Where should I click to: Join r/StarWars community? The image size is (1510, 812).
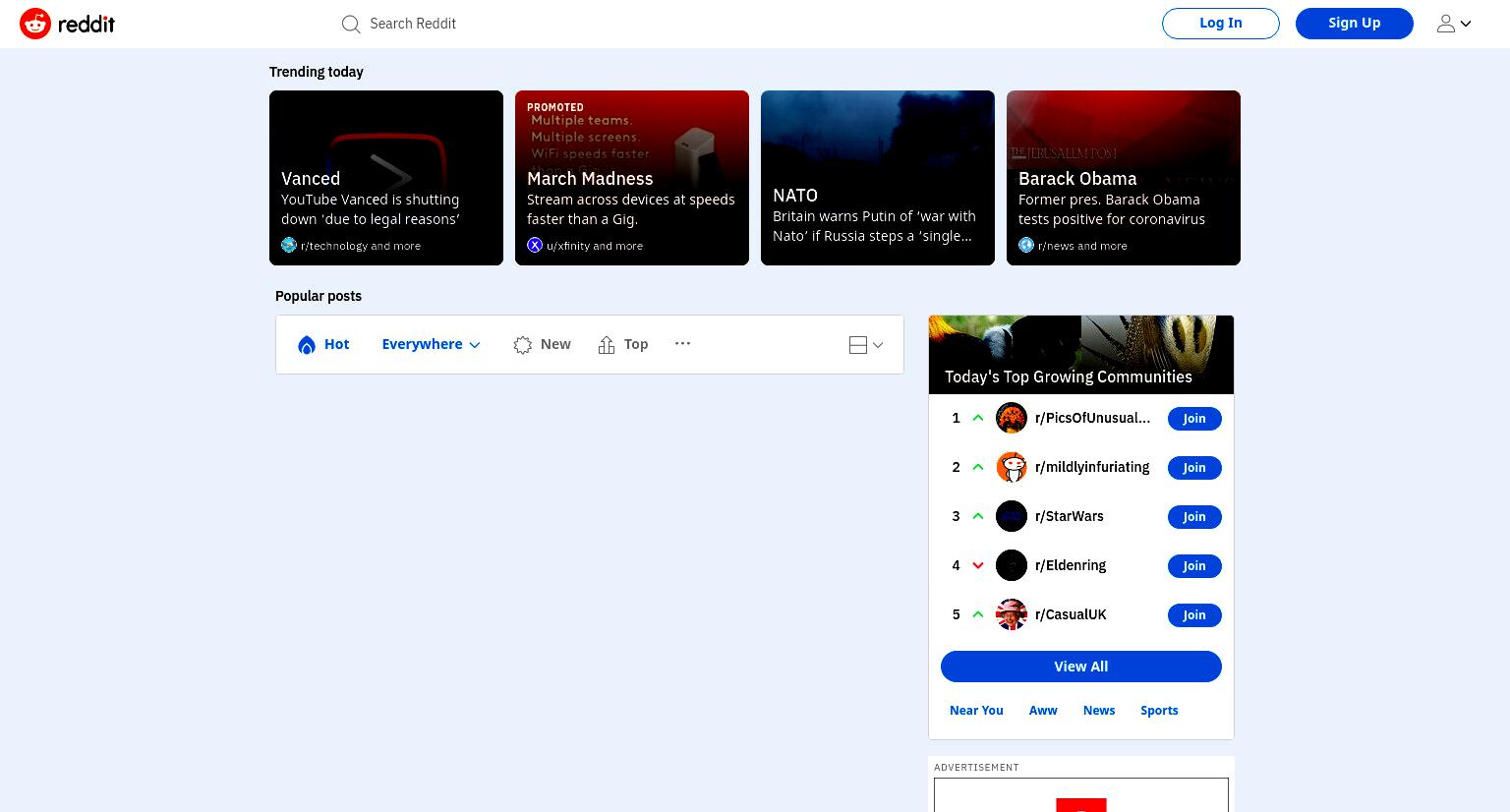(x=1194, y=517)
